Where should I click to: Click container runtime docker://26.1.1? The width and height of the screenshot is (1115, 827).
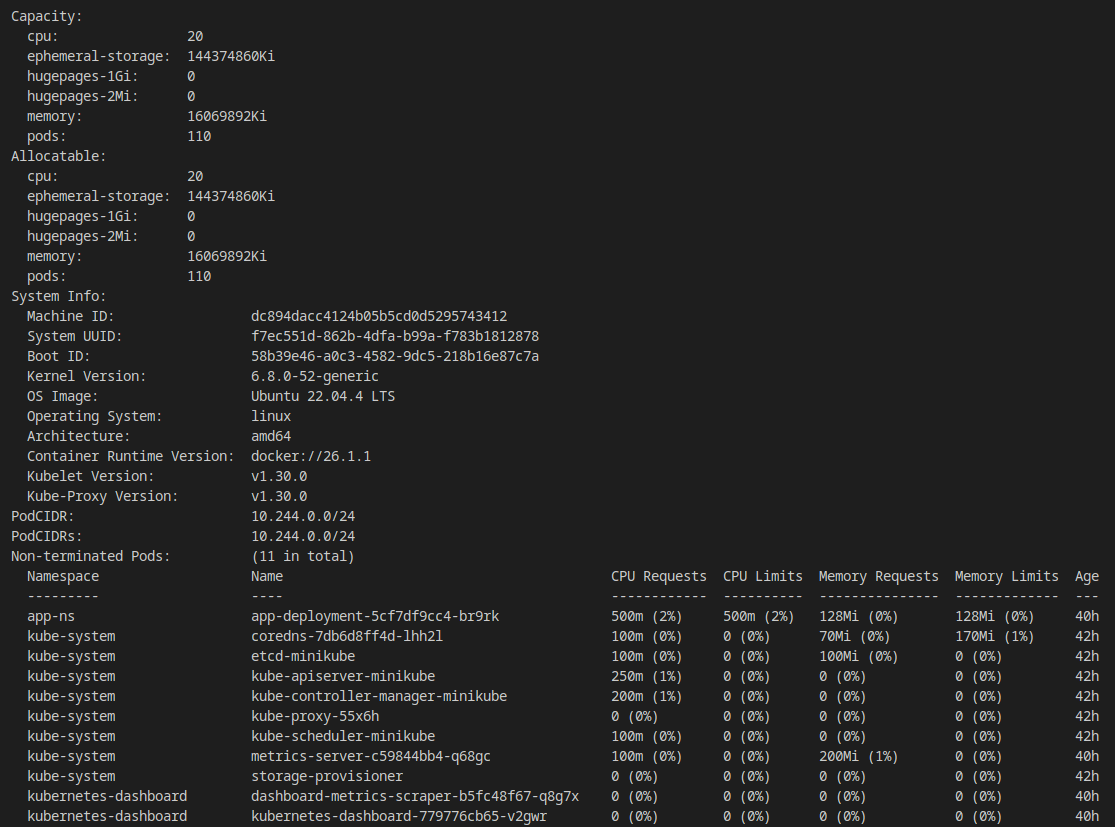311,456
